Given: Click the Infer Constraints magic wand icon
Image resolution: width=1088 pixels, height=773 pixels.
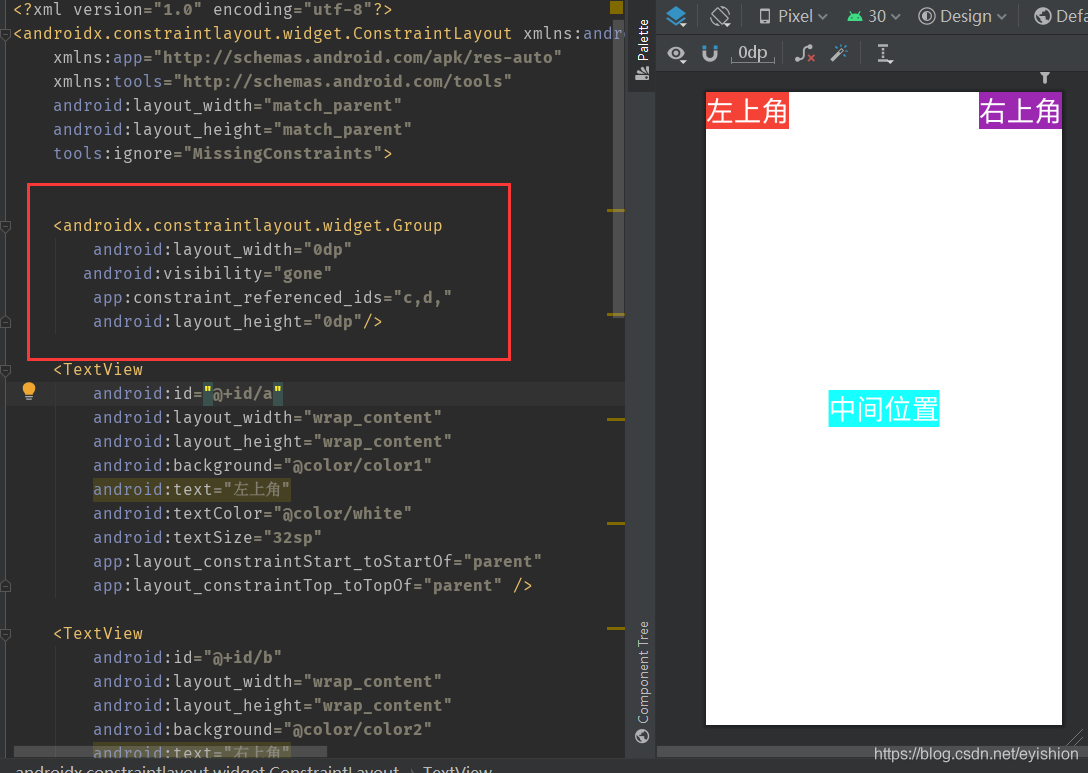Looking at the screenshot, I should coord(840,53).
